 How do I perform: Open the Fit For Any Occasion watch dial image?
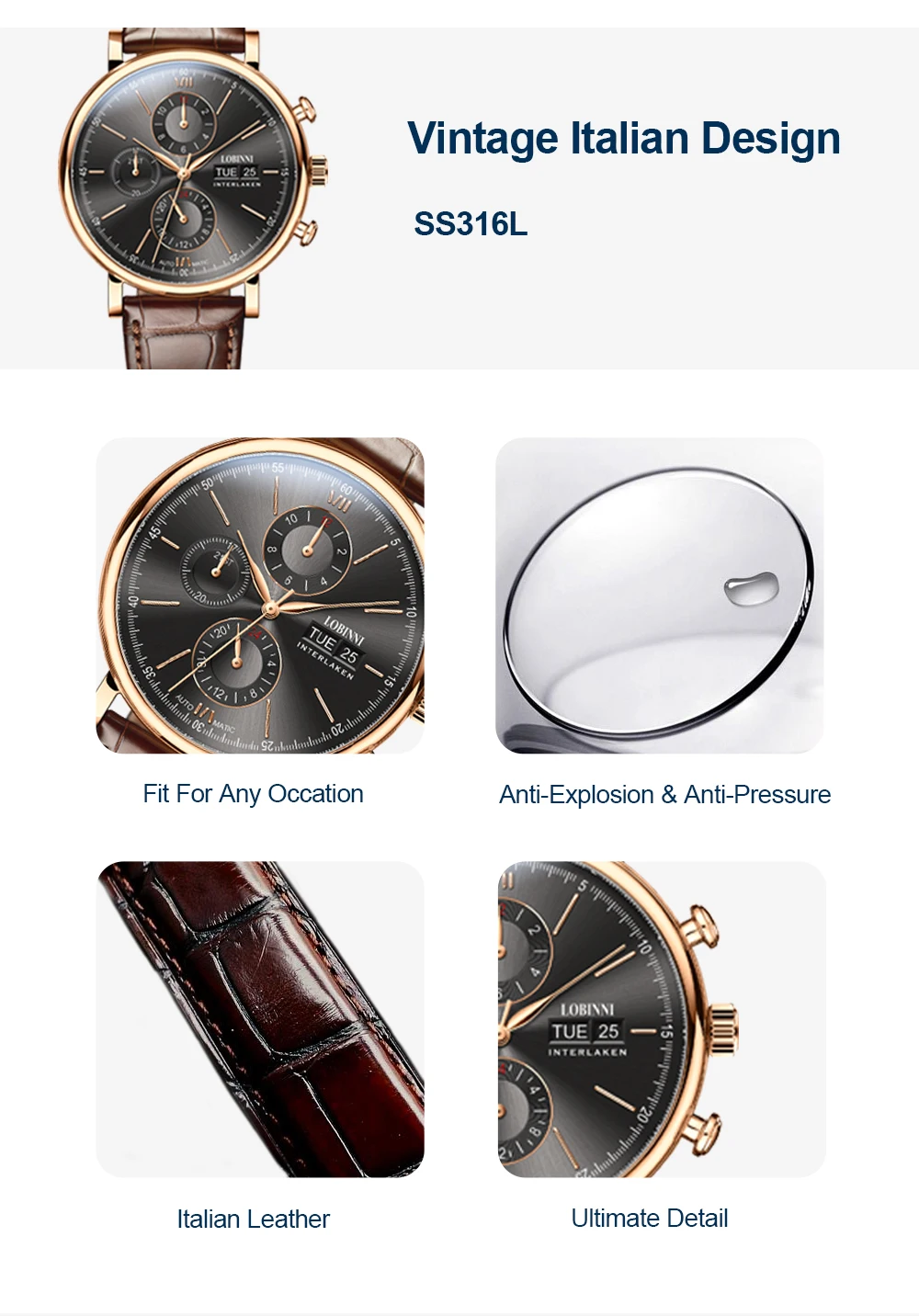point(260,596)
